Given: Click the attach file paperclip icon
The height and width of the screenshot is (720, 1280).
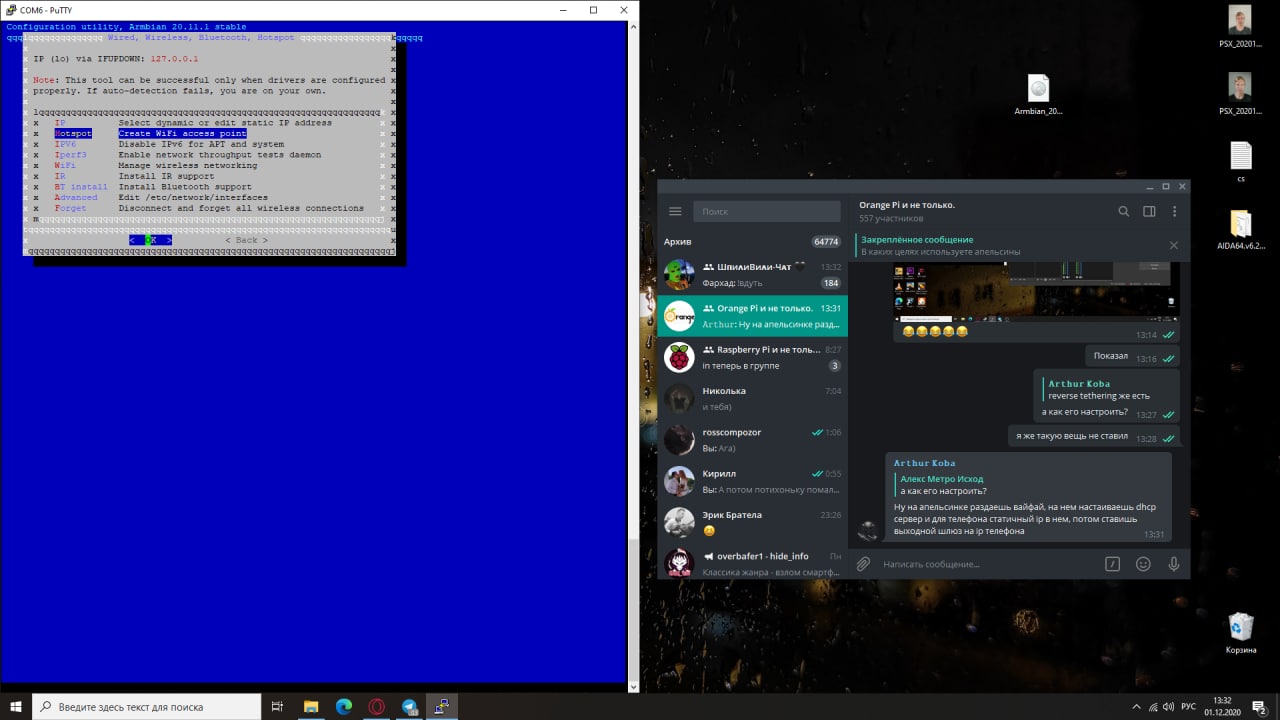Looking at the screenshot, I should [864, 564].
